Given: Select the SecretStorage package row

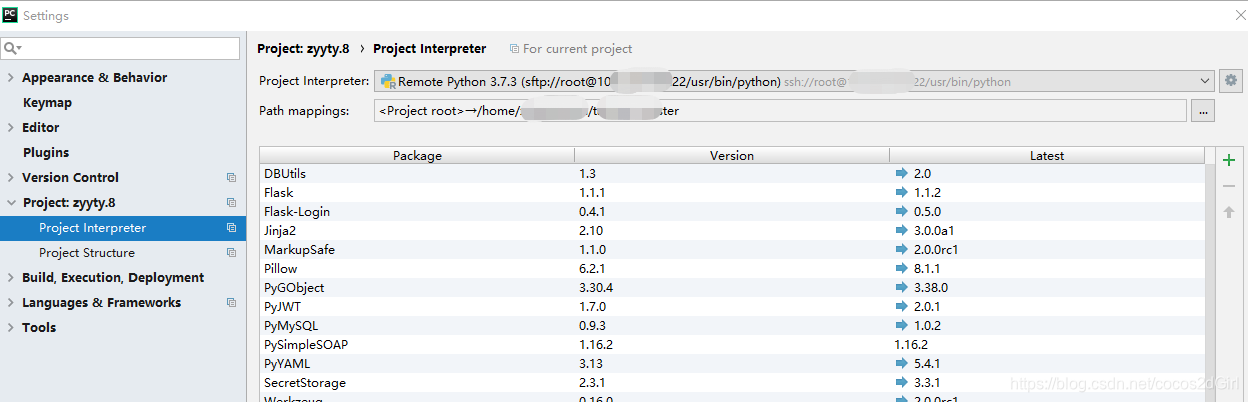Looking at the screenshot, I should tap(732, 383).
